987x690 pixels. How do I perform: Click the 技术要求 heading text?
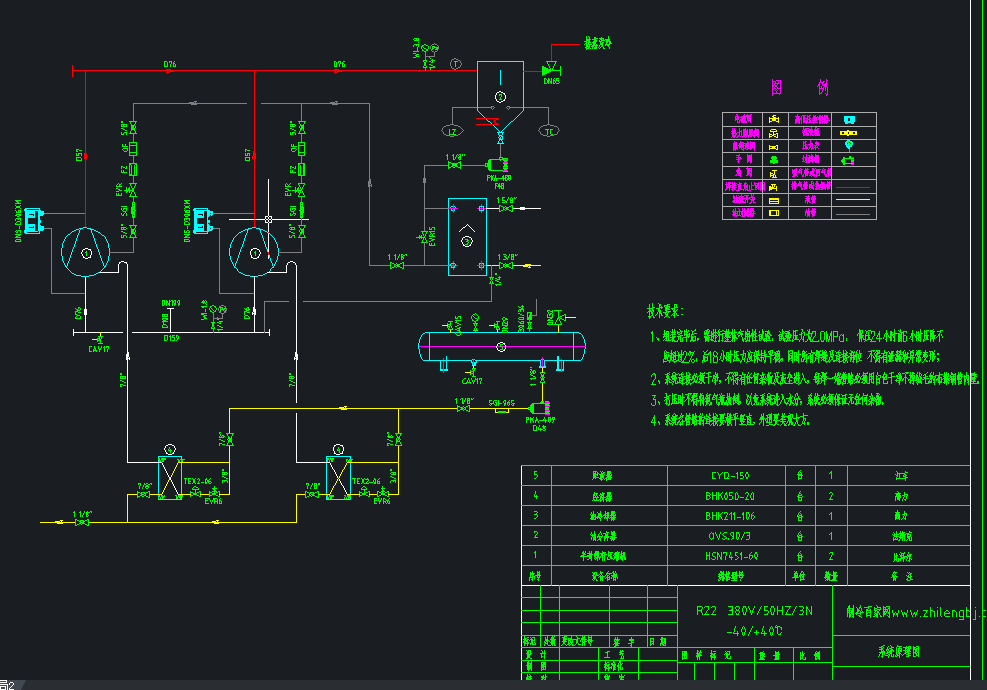point(665,311)
